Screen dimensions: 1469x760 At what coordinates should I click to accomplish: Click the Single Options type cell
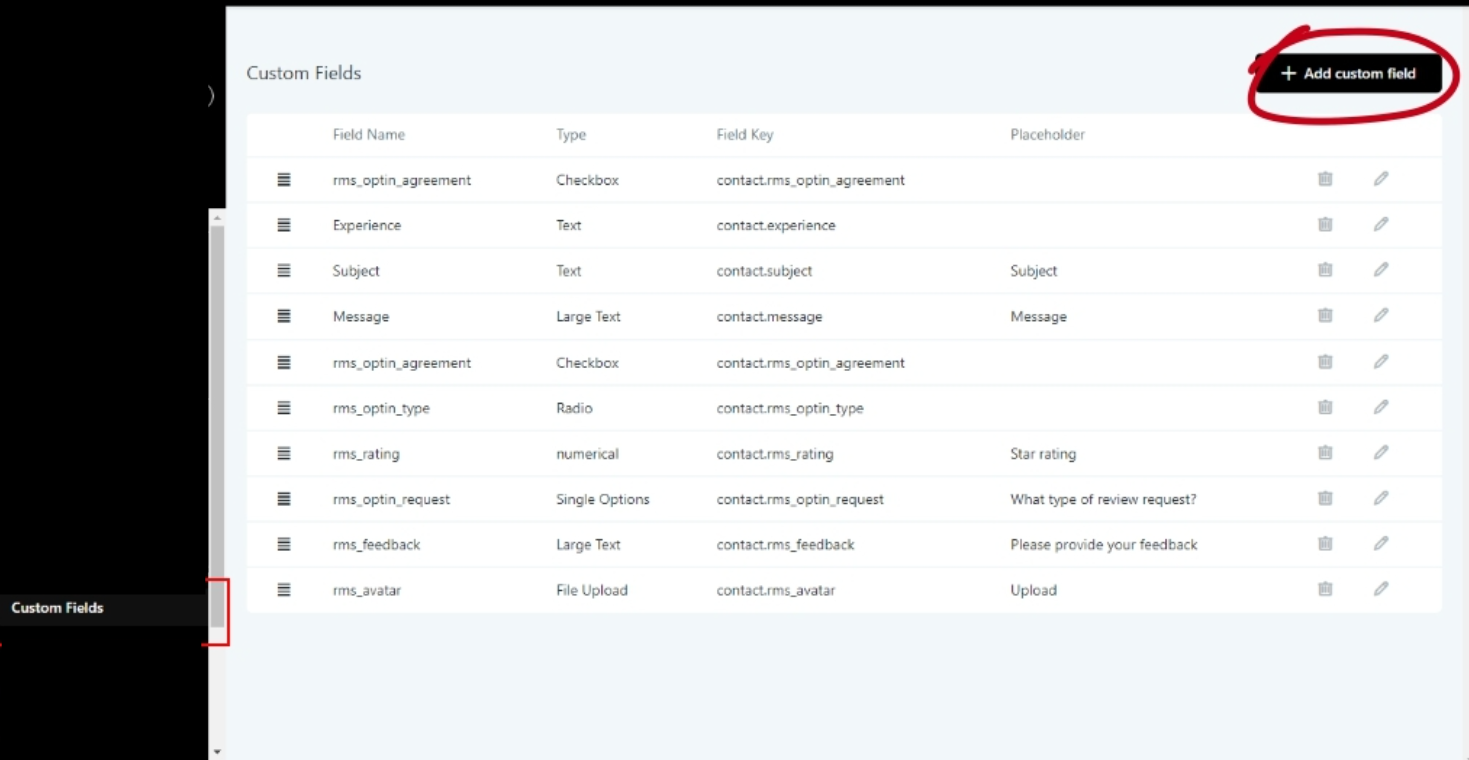pyautogui.click(x=603, y=500)
